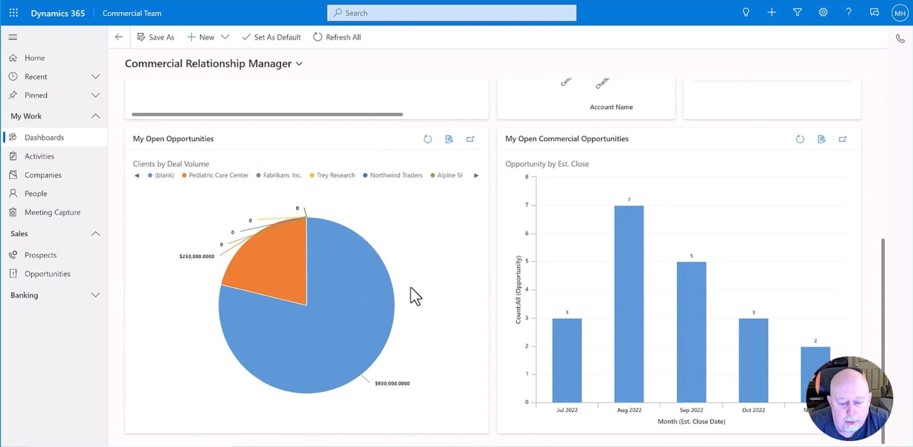Expand the My Open Commercial Opportunities chart
This screenshot has height=447, width=913.
843,139
